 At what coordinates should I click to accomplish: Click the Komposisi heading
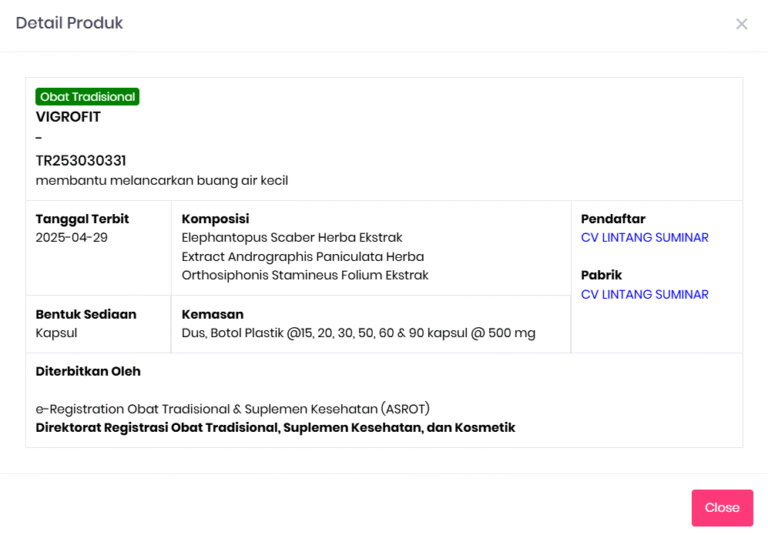coord(215,219)
